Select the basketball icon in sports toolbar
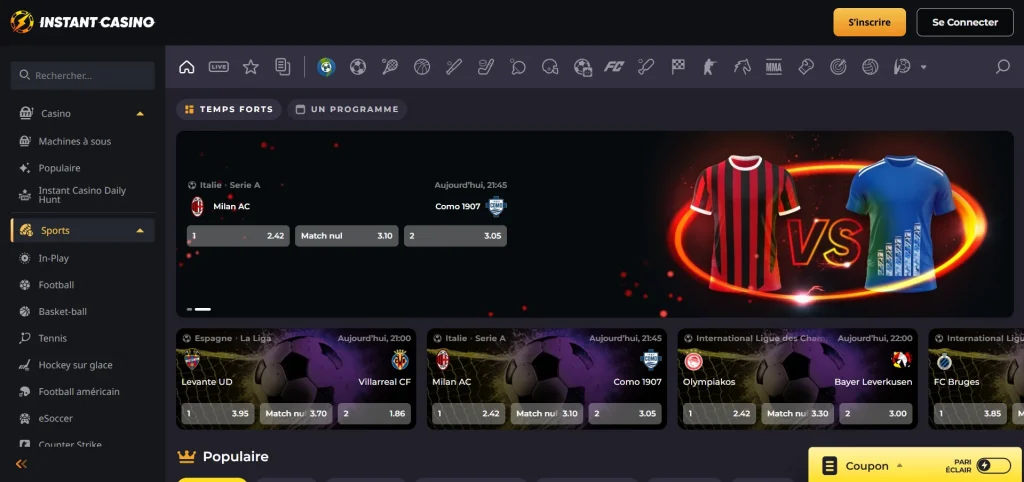The width and height of the screenshot is (1024, 482). (x=422, y=67)
